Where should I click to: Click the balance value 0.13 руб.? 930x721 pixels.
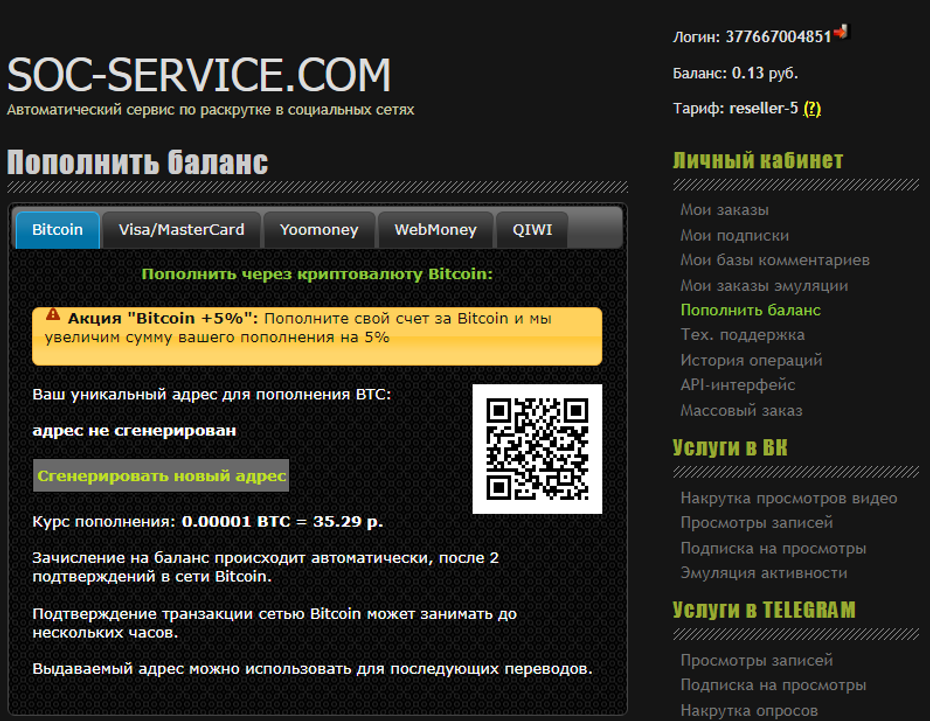tap(765, 73)
